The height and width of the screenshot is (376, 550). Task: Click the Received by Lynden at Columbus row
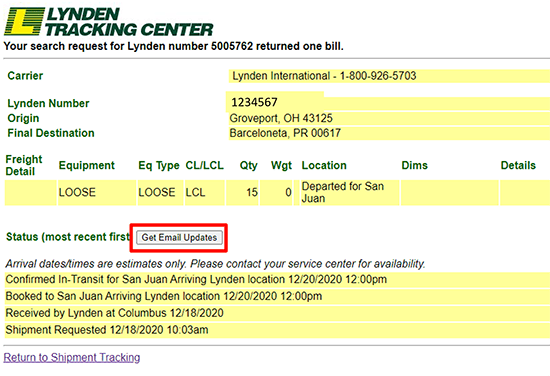coord(277,313)
